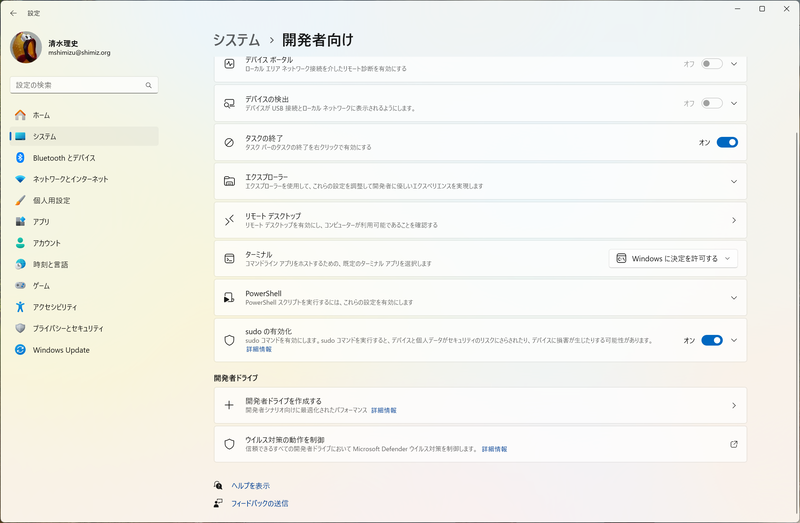Viewport: 800px width, 523px height.
Task: Toggle the デバイスの検出 switch
Action: pos(712,104)
